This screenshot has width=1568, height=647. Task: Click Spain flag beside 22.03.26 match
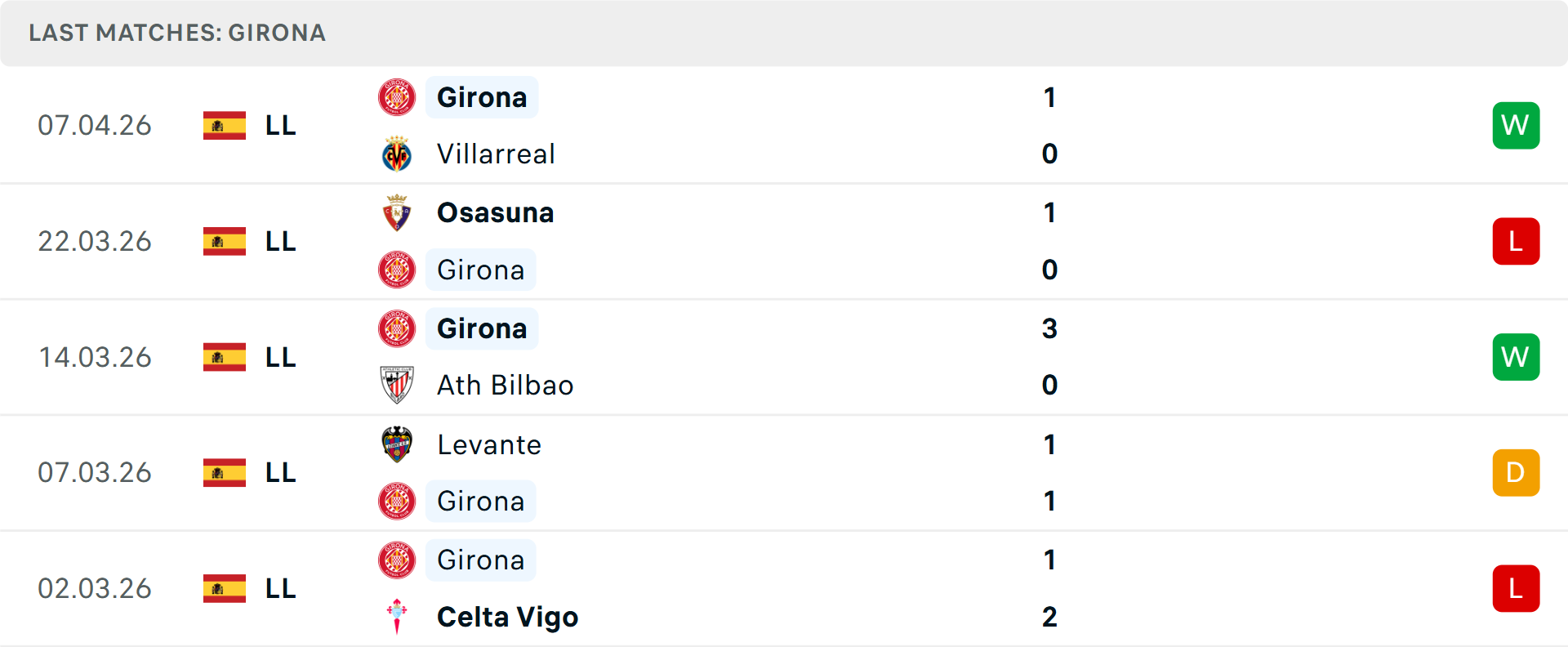coord(225,241)
